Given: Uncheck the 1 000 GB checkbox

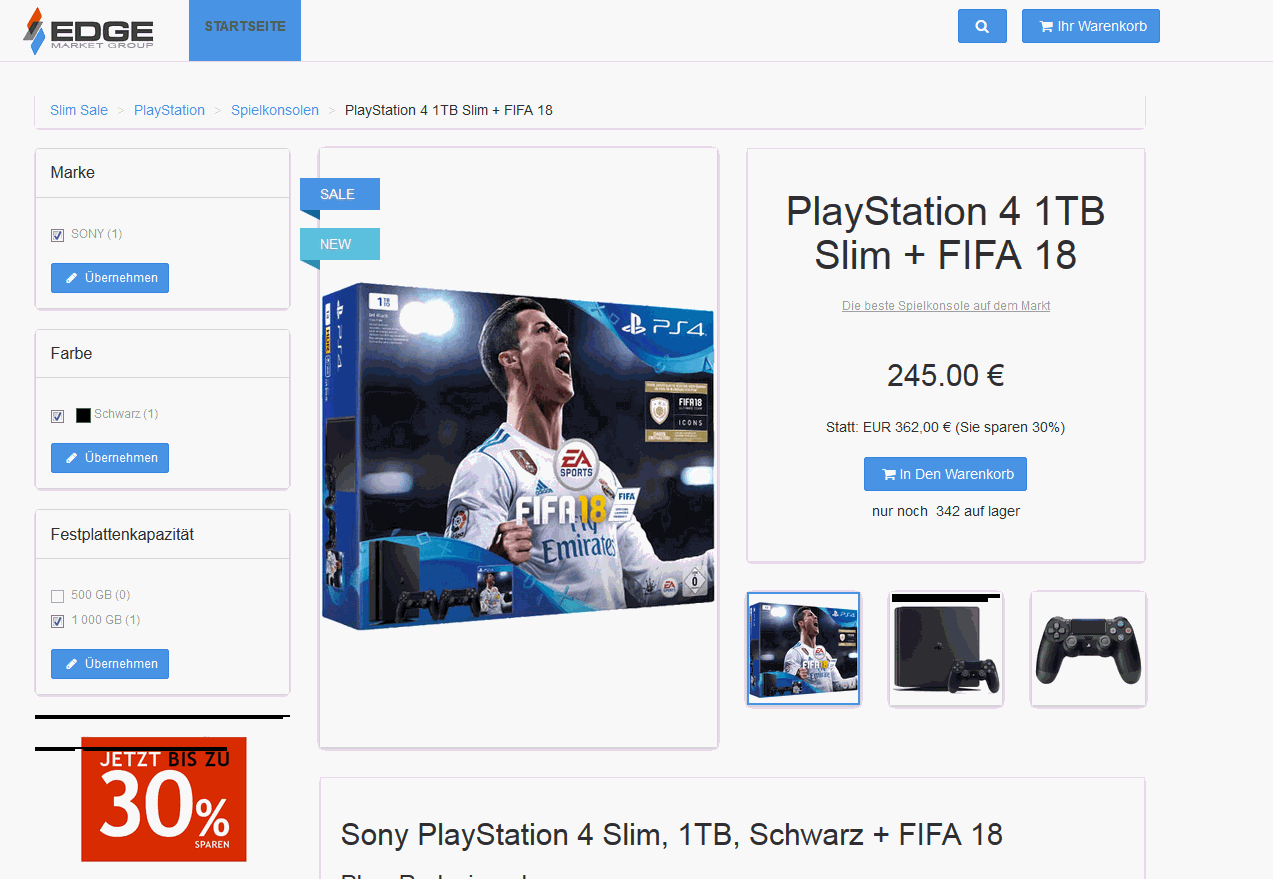Looking at the screenshot, I should (57, 621).
